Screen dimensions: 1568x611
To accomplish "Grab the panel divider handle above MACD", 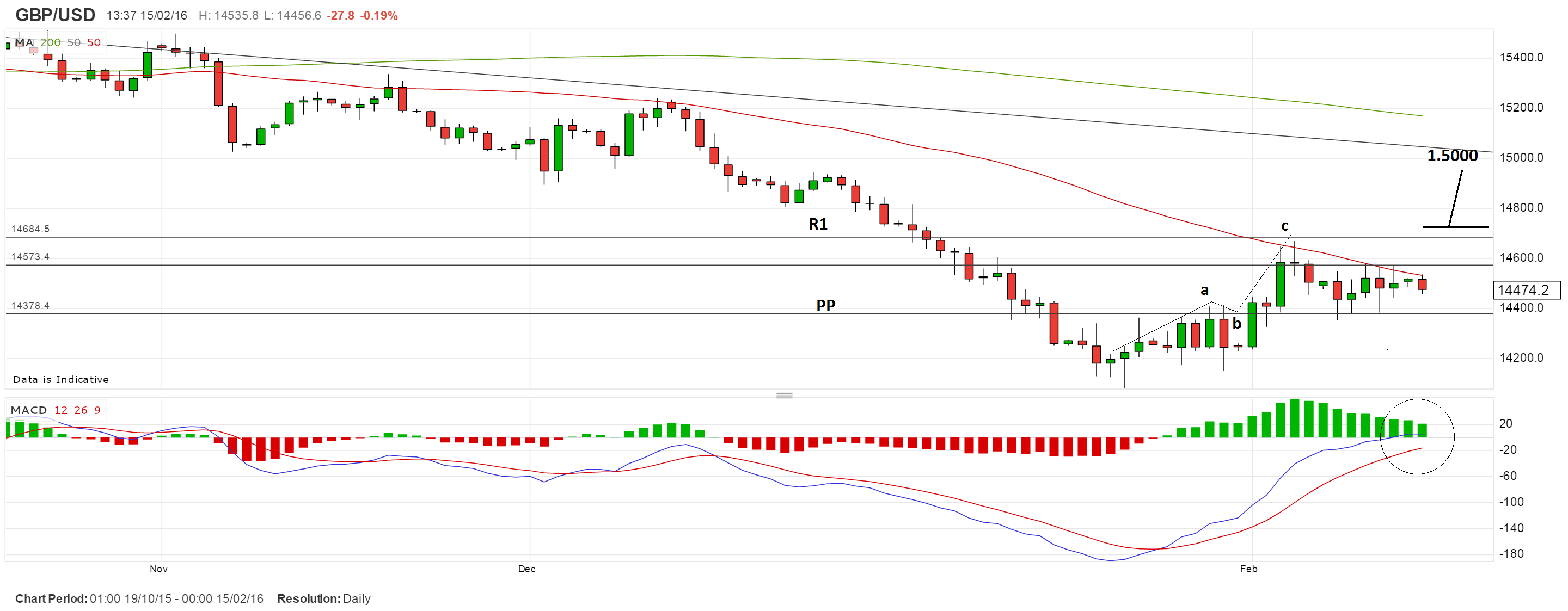I will pyautogui.click(x=784, y=396).
